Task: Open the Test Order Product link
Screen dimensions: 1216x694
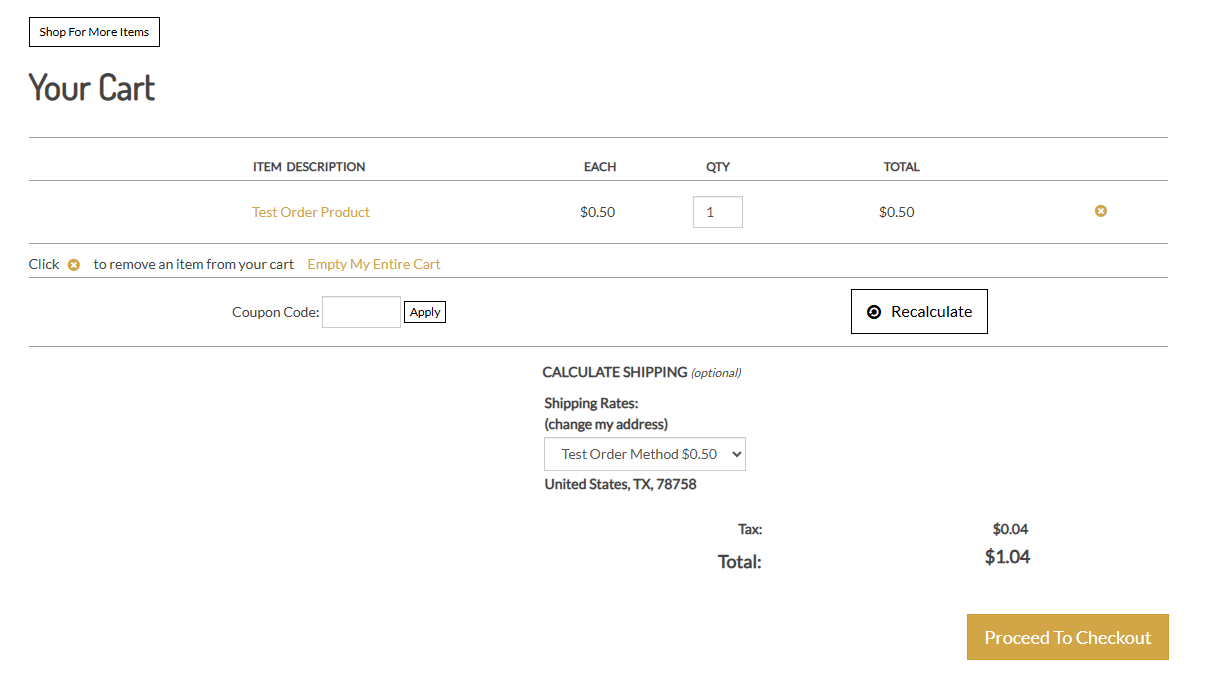Action: pos(310,212)
